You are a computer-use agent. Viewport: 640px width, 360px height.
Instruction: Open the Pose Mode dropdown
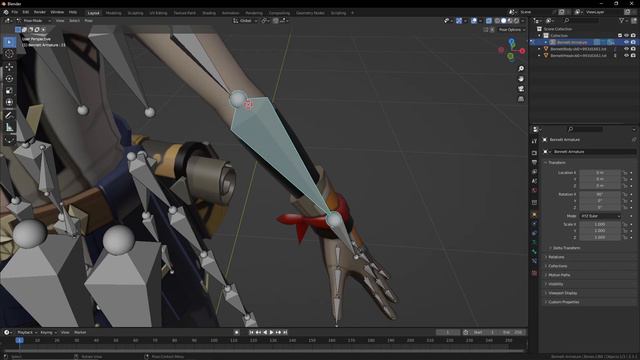[34, 20]
